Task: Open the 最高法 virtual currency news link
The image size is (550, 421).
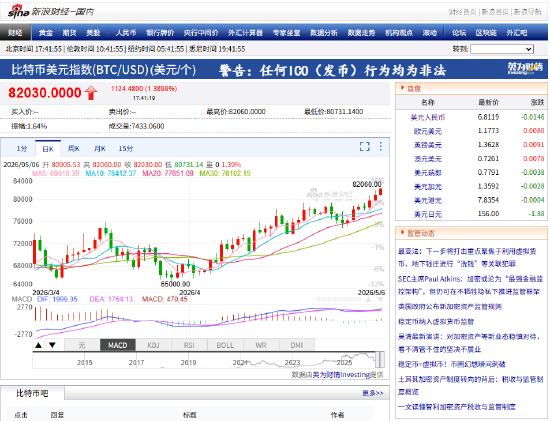Action: coord(467,258)
